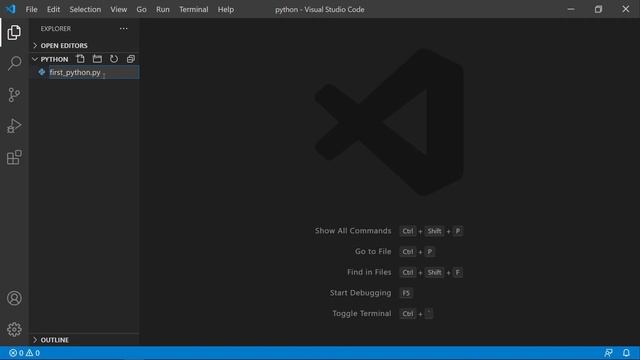Open the Help menu
The width and height of the screenshot is (640, 360).
coord(226,9)
